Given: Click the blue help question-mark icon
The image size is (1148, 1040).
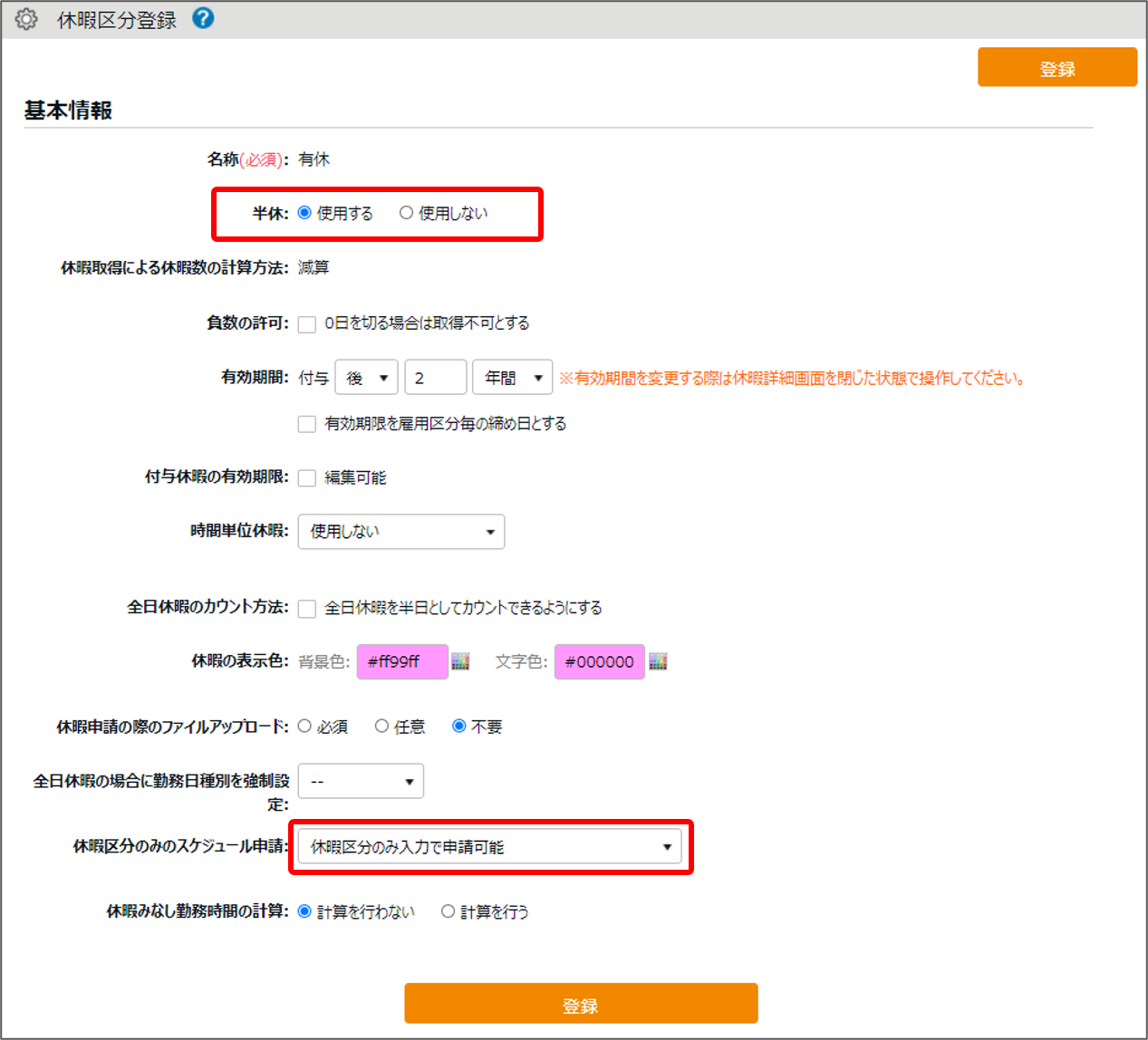Looking at the screenshot, I should (202, 17).
